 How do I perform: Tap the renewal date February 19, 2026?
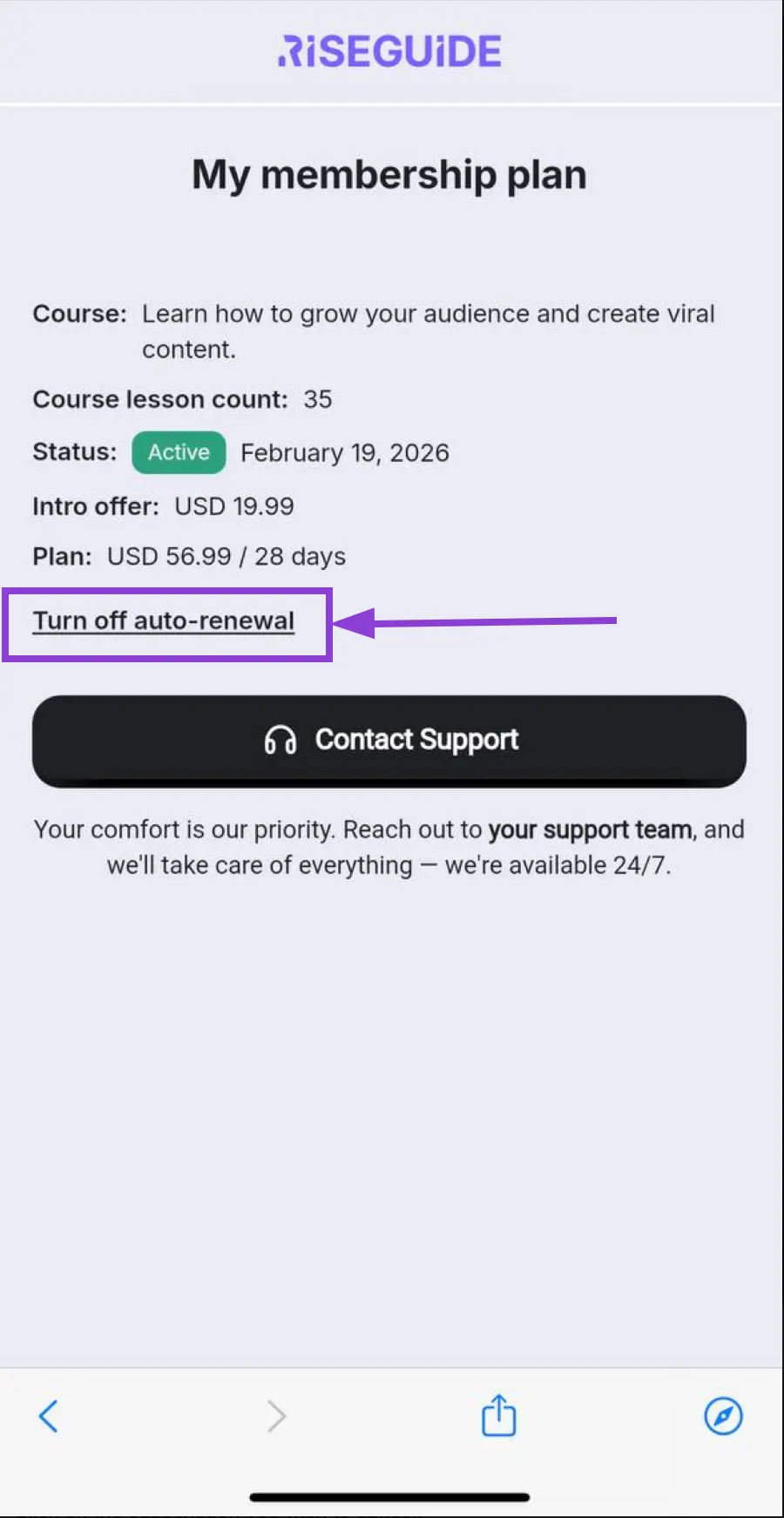coord(345,452)
